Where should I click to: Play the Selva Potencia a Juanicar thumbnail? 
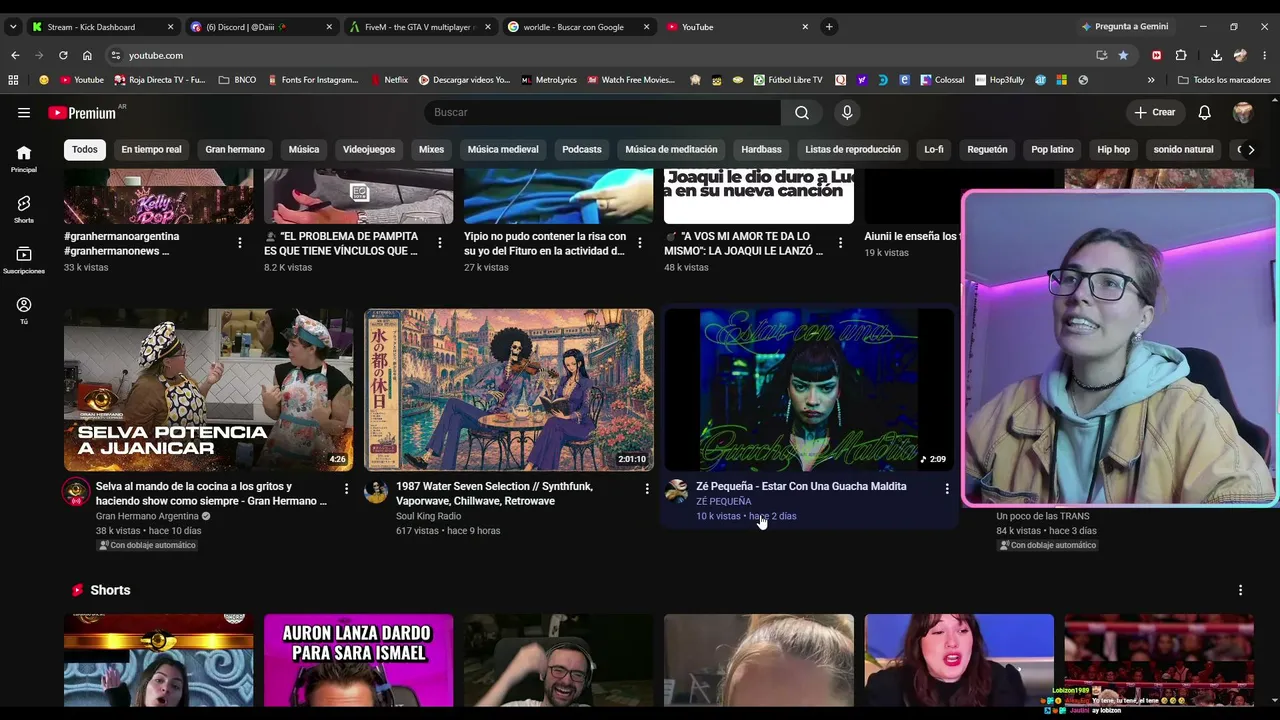click(x=208, y=390)
